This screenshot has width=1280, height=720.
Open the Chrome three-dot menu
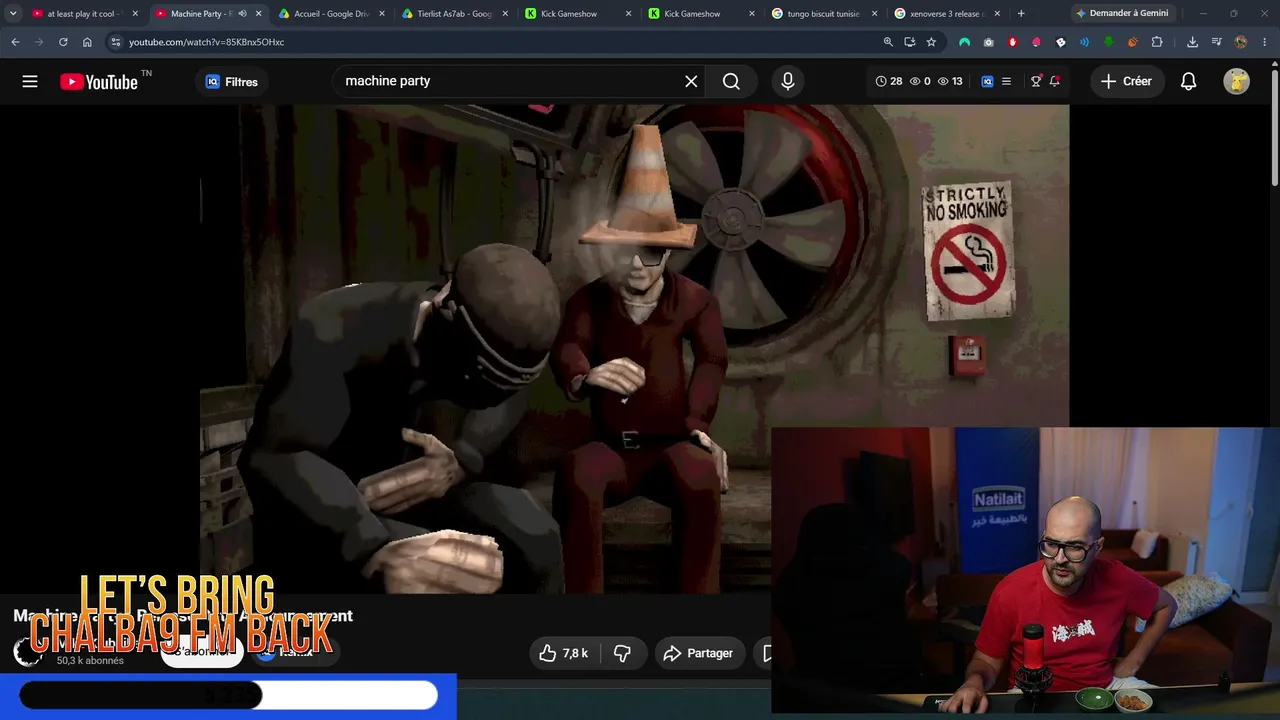1265,42
